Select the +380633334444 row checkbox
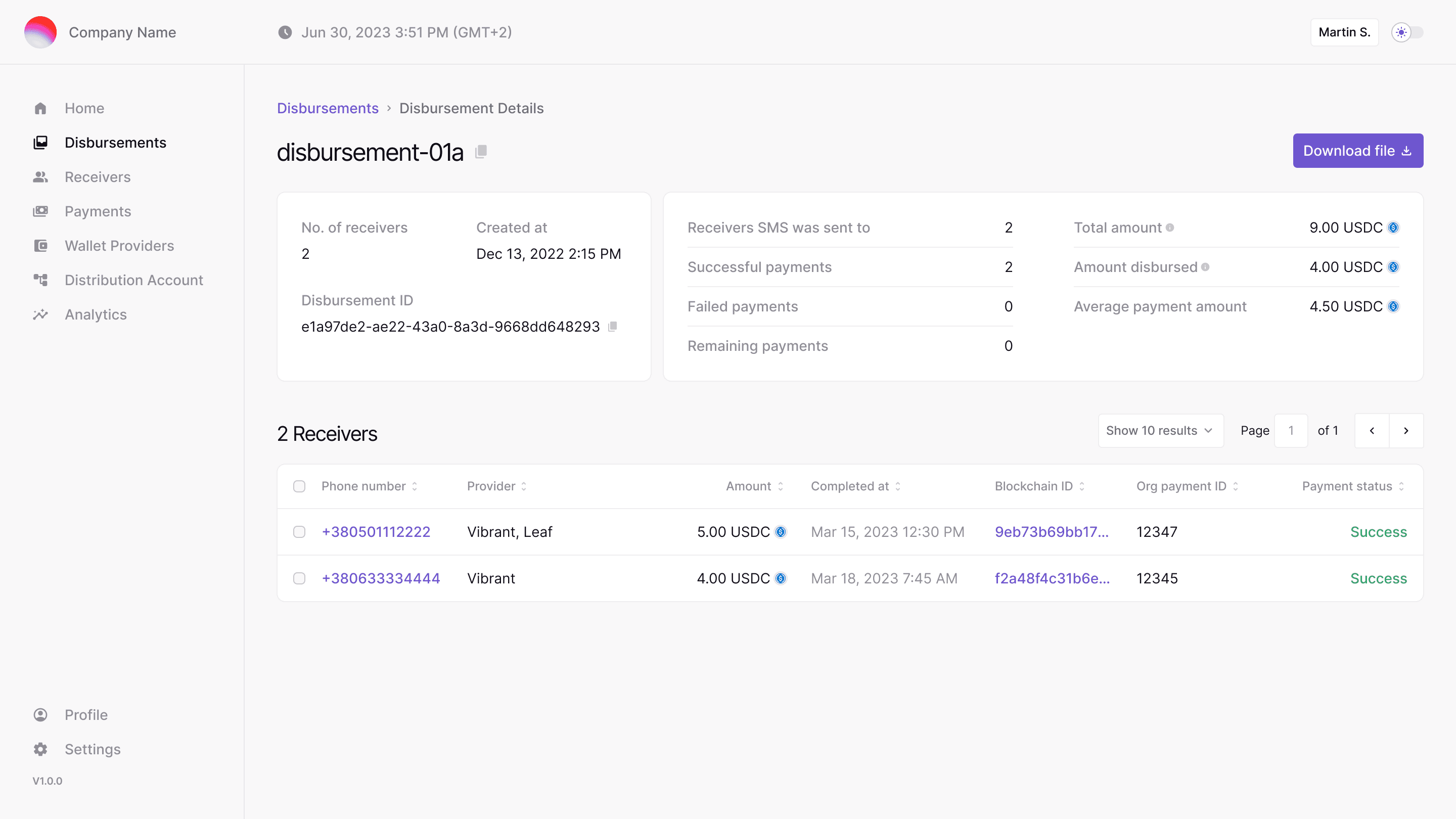 coord(299,578)
